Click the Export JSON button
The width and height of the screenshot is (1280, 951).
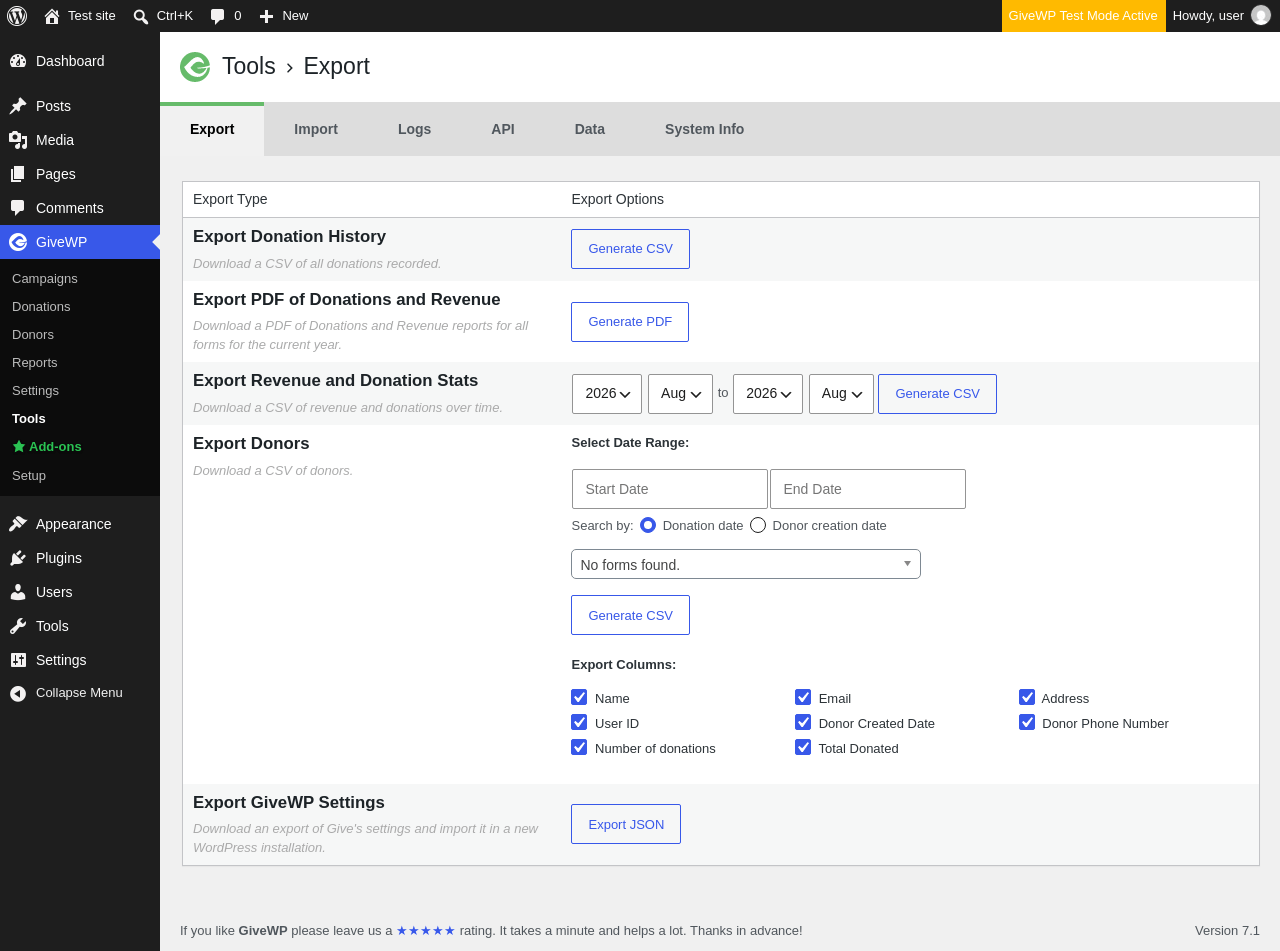pyautogui.click(x=626, y=824)
